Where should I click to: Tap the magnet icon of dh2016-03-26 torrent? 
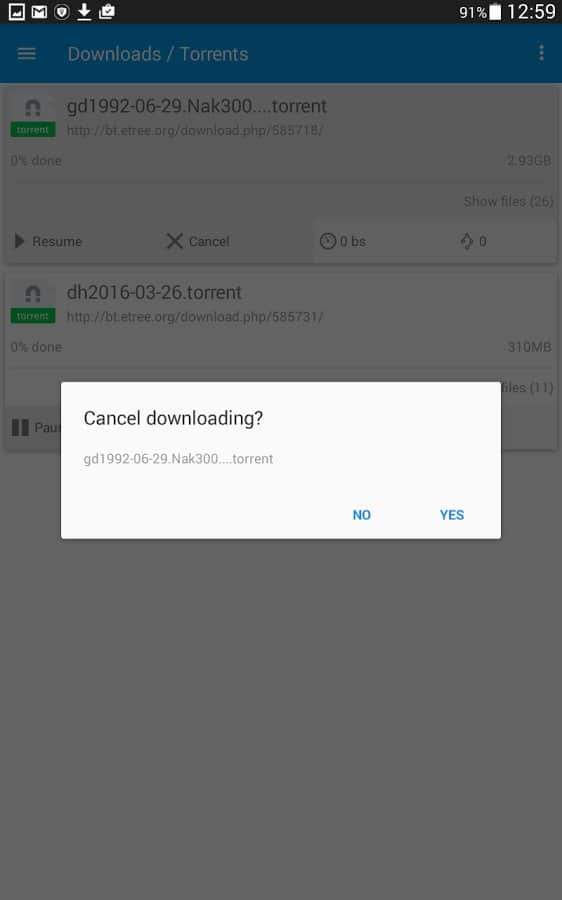coord(33,294)
